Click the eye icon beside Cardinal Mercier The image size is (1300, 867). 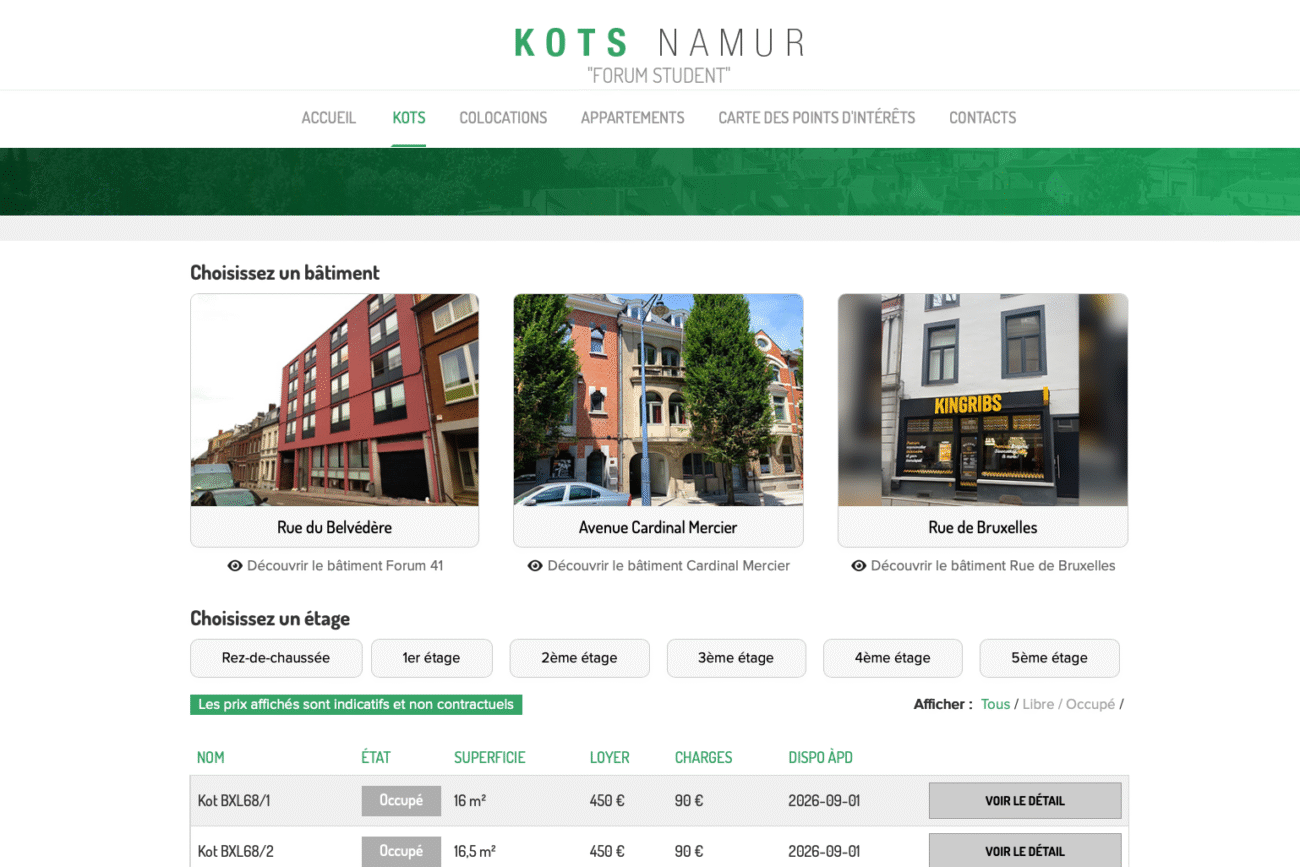pyautogui.click(x=535, y=566)
